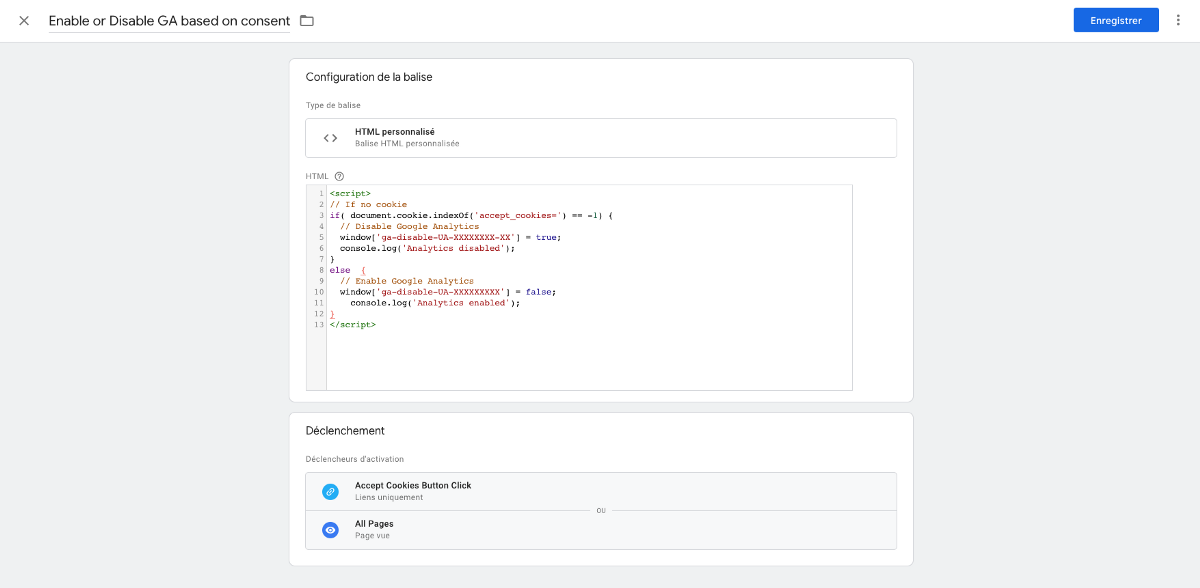The width and height of the screenshot is (1200, 588).
Task: Click the eye icon for All Pages trigger
Action: [x=330, y=530]
